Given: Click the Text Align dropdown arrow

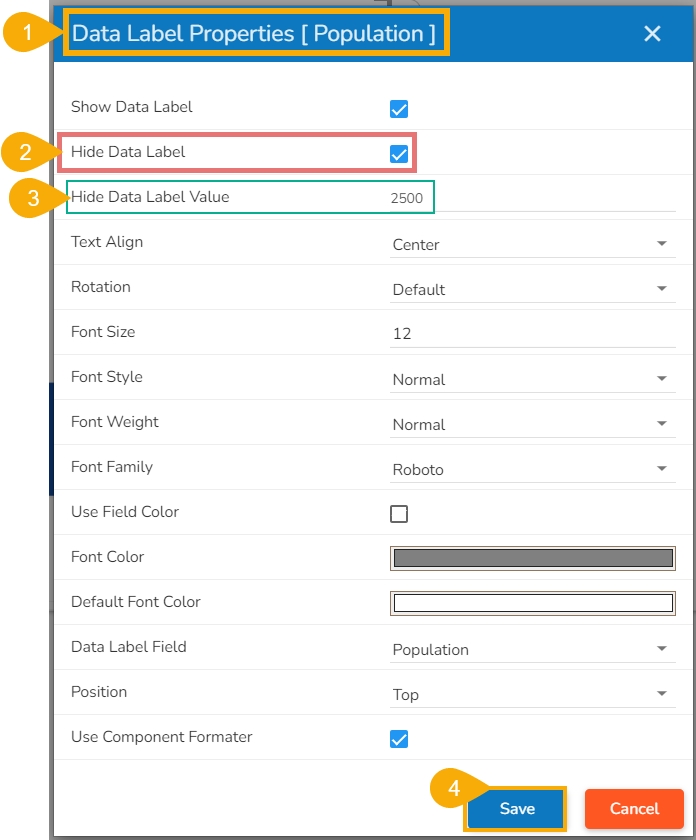Looking at the screenshot, I should click(661, 244).
